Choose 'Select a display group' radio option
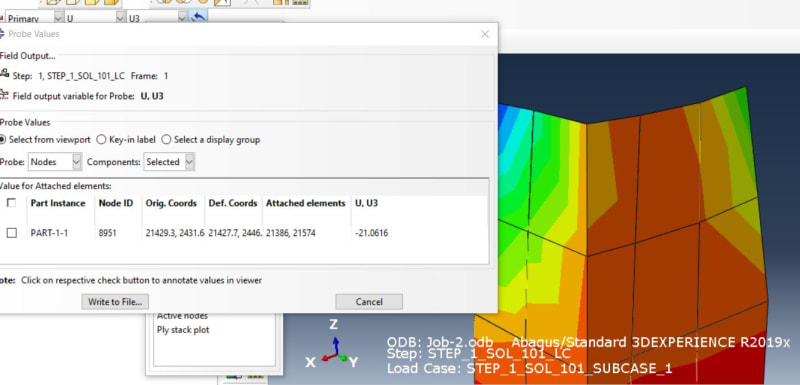The image size is (800, 385). click(x=166, y=139)
